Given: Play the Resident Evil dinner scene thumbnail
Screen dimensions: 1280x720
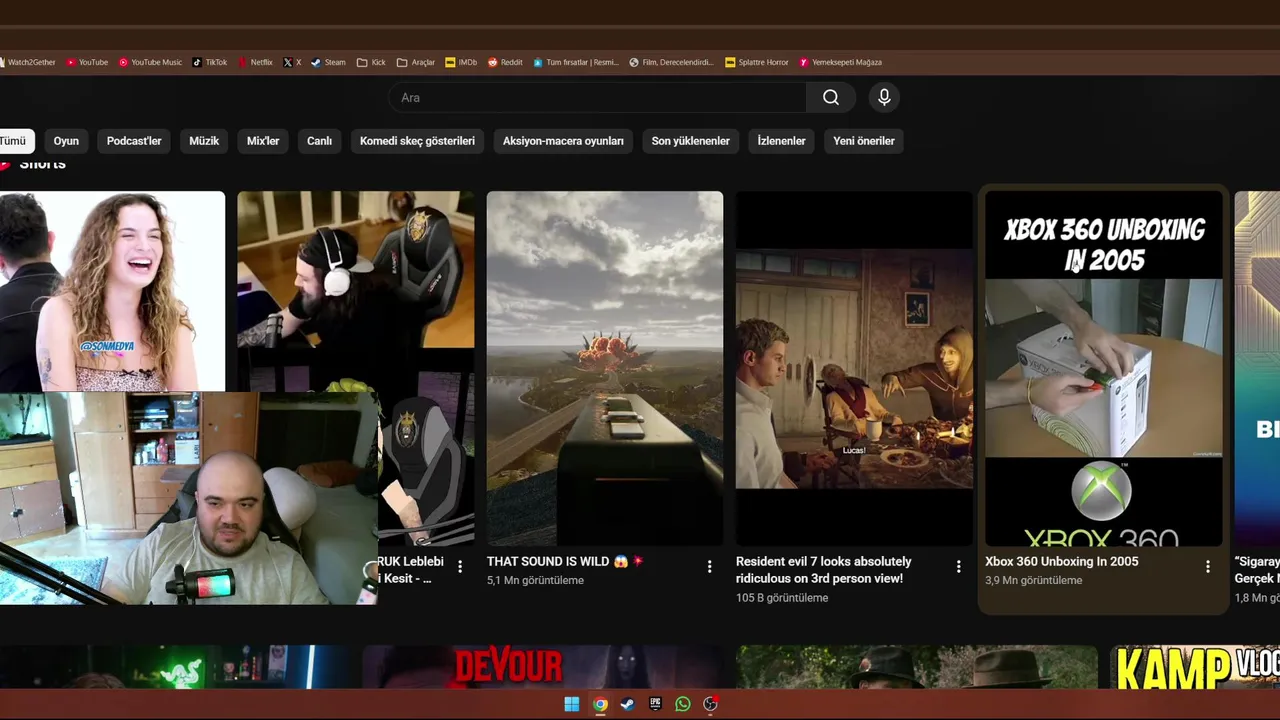Looking at the screenshot, I should [x=854, y=368].
